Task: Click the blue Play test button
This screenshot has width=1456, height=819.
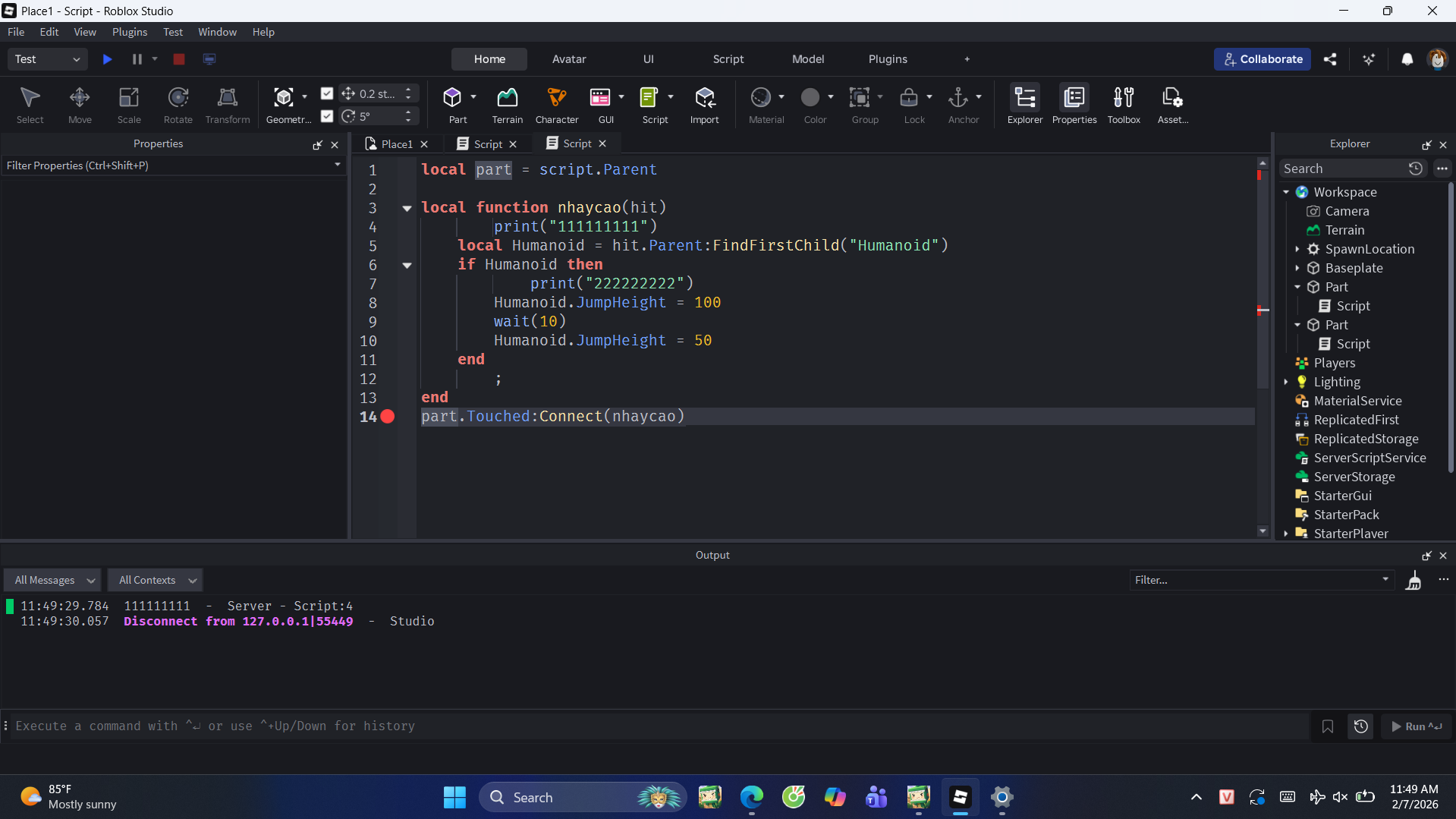Action: [107, 59]
